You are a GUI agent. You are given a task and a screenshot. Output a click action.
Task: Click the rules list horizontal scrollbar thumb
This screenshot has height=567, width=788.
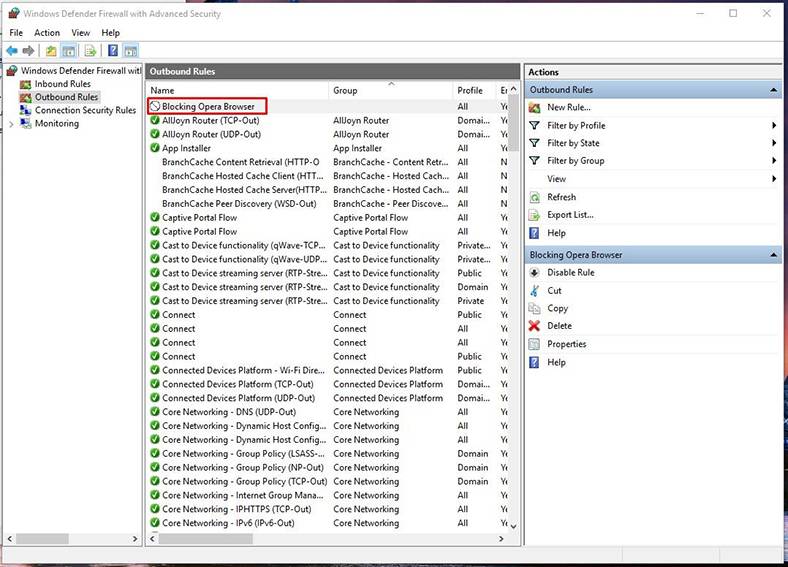[x=205, y=539]
